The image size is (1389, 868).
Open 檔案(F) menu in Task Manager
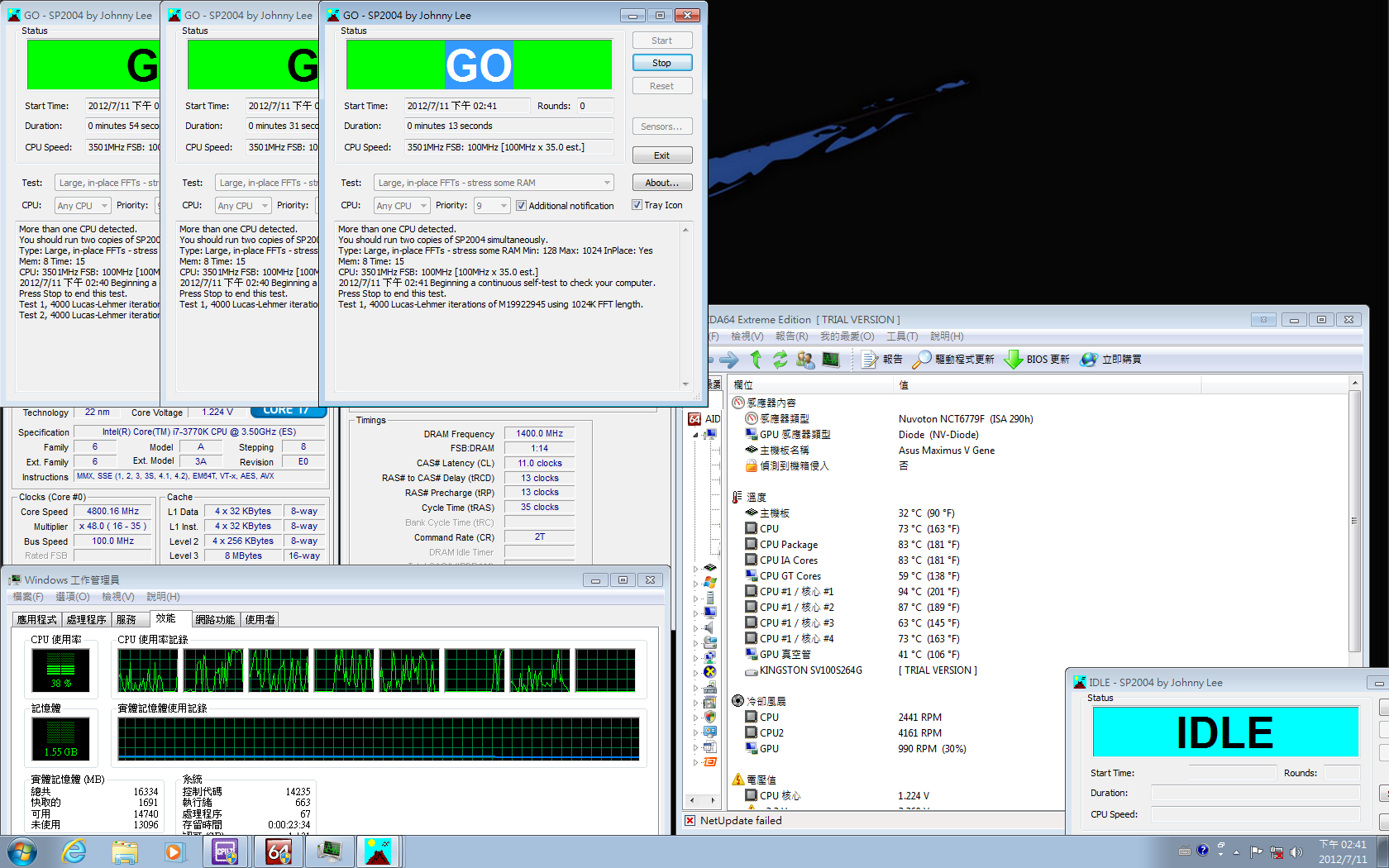point(27,597)
